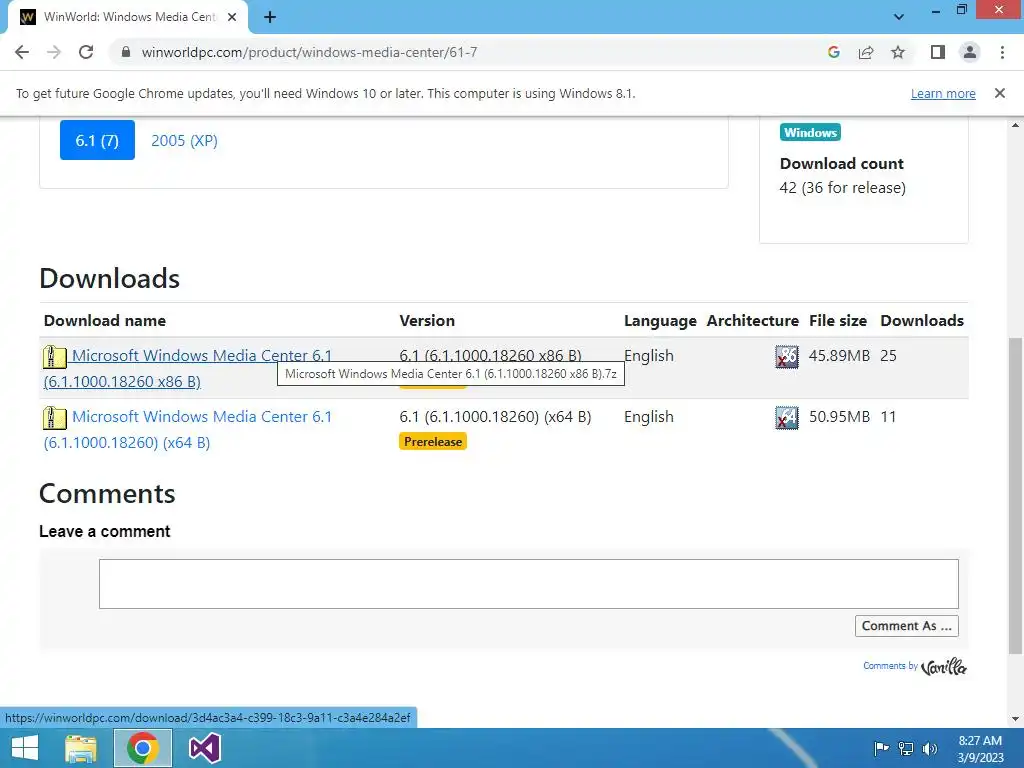Share this page icon
Screen dimensions: 1024x768
pos(866,52)
